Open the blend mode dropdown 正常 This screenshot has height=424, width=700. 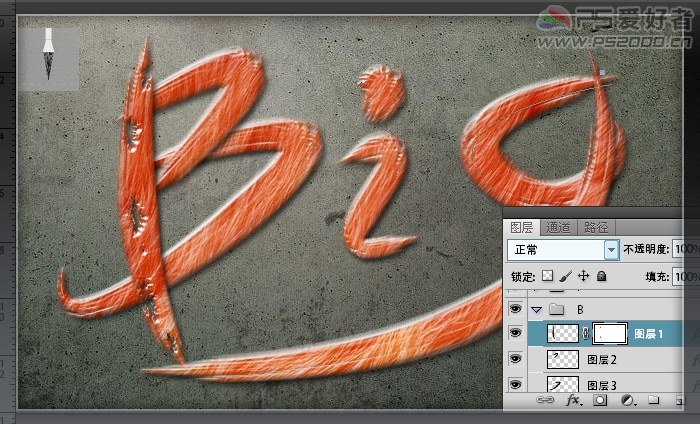pos(563,249)
